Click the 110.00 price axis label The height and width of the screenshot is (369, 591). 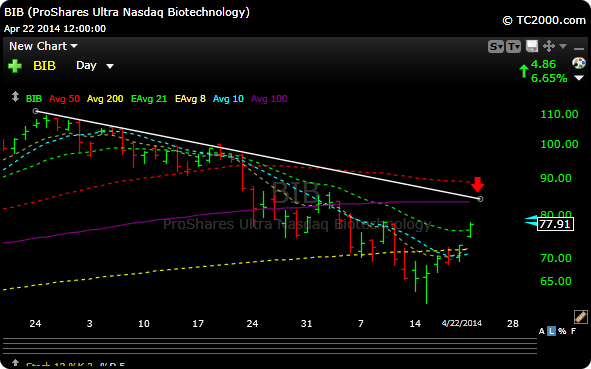[559, 114]
